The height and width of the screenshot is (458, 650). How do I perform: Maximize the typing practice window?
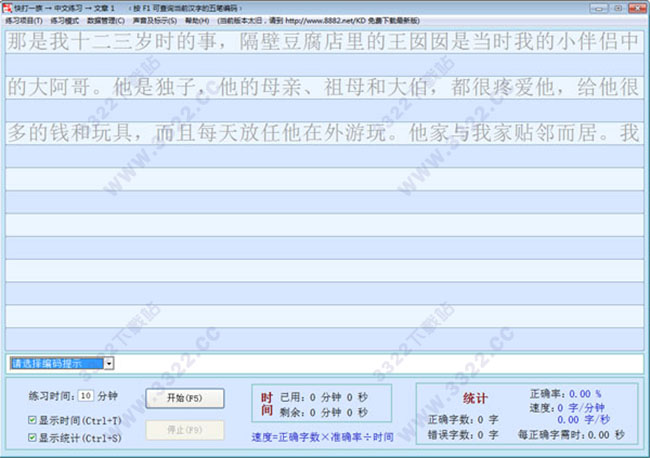618,8
